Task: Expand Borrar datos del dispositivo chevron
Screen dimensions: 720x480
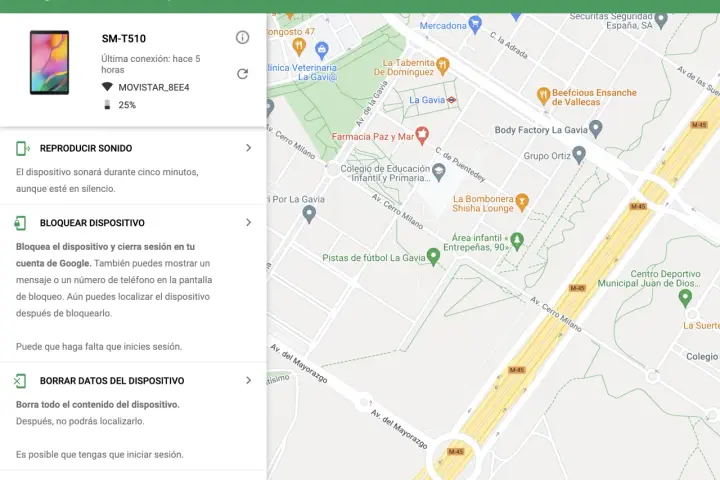Action: (x=248, y=380)
